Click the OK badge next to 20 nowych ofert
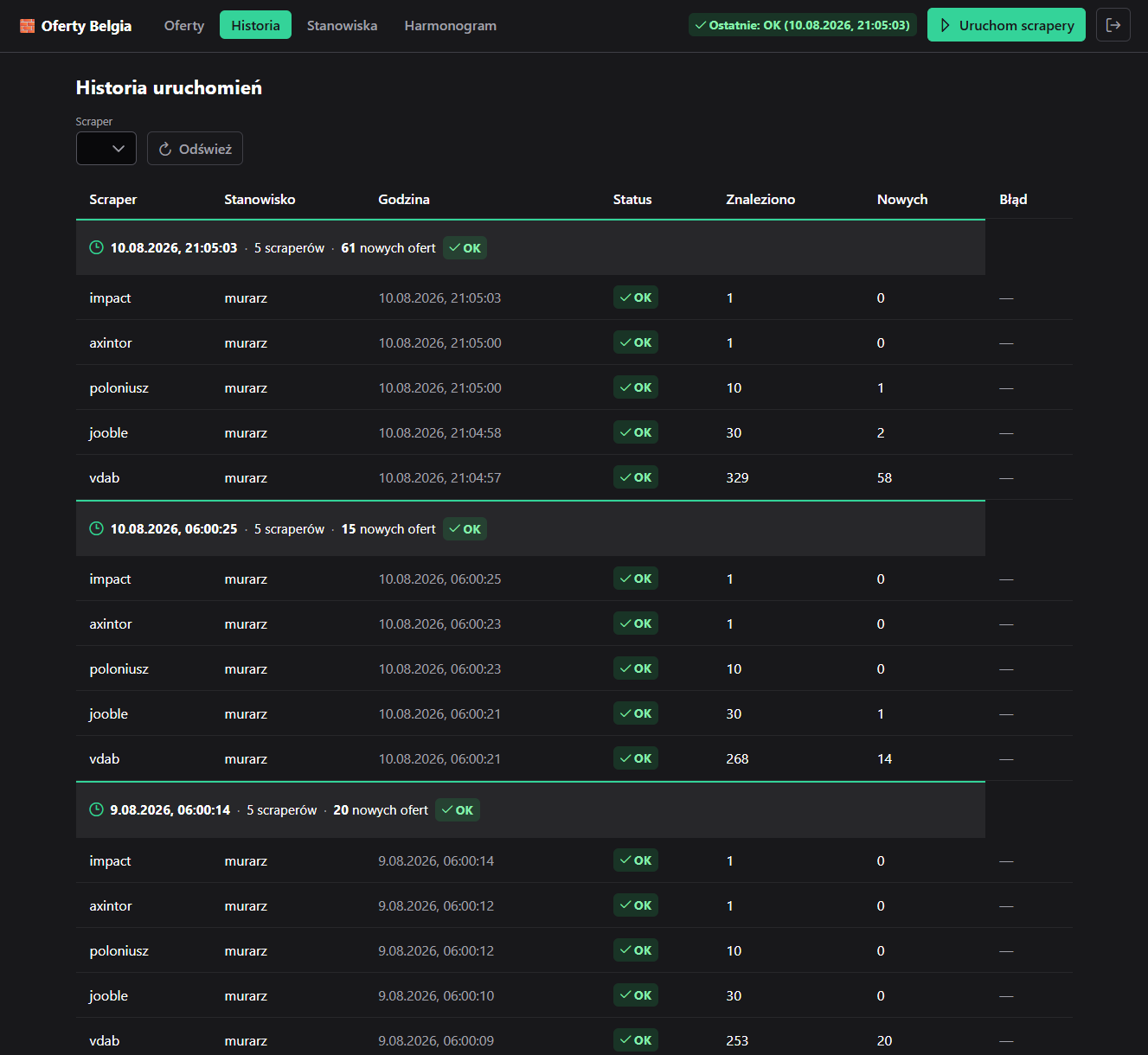 point(458,809)
